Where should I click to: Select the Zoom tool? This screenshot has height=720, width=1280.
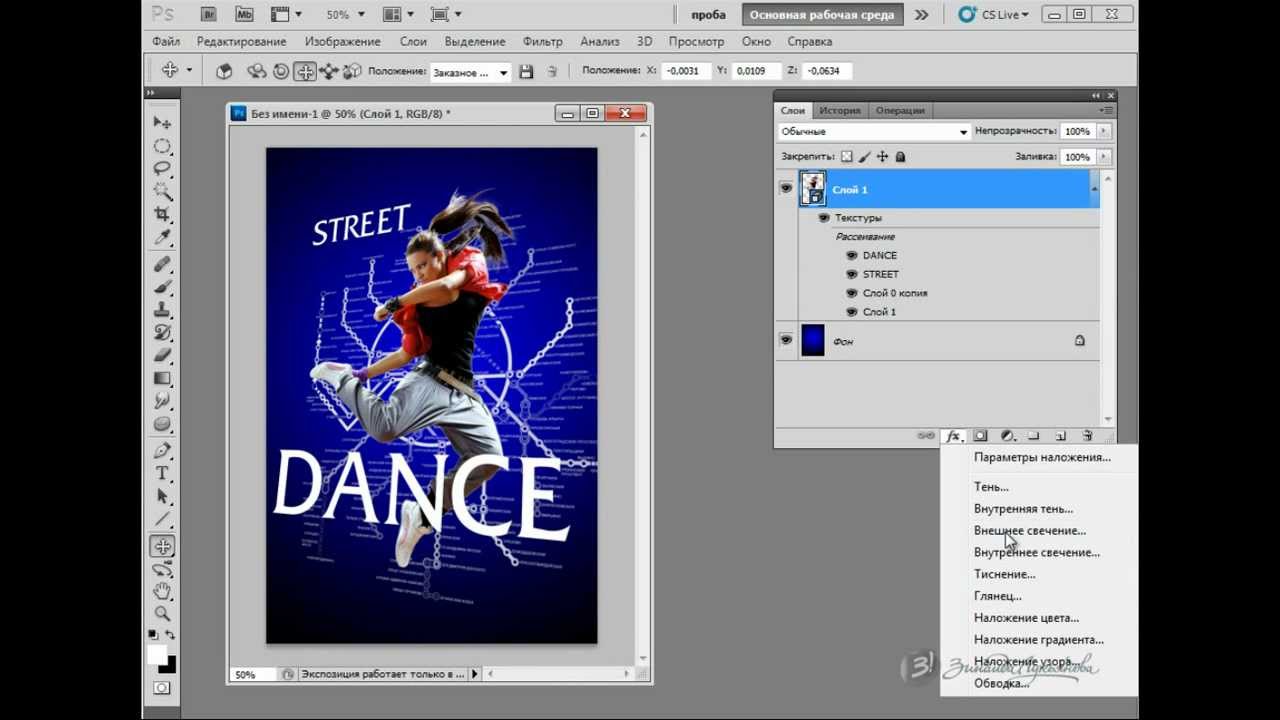[x=162, y=614]
